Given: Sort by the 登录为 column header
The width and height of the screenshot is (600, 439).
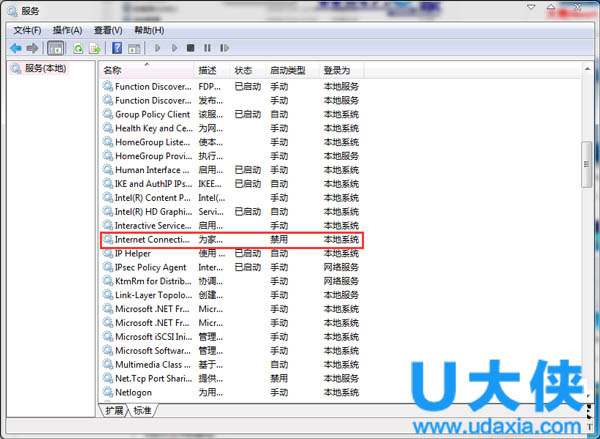Looking at the screenshot, I should tap(337, 71).
